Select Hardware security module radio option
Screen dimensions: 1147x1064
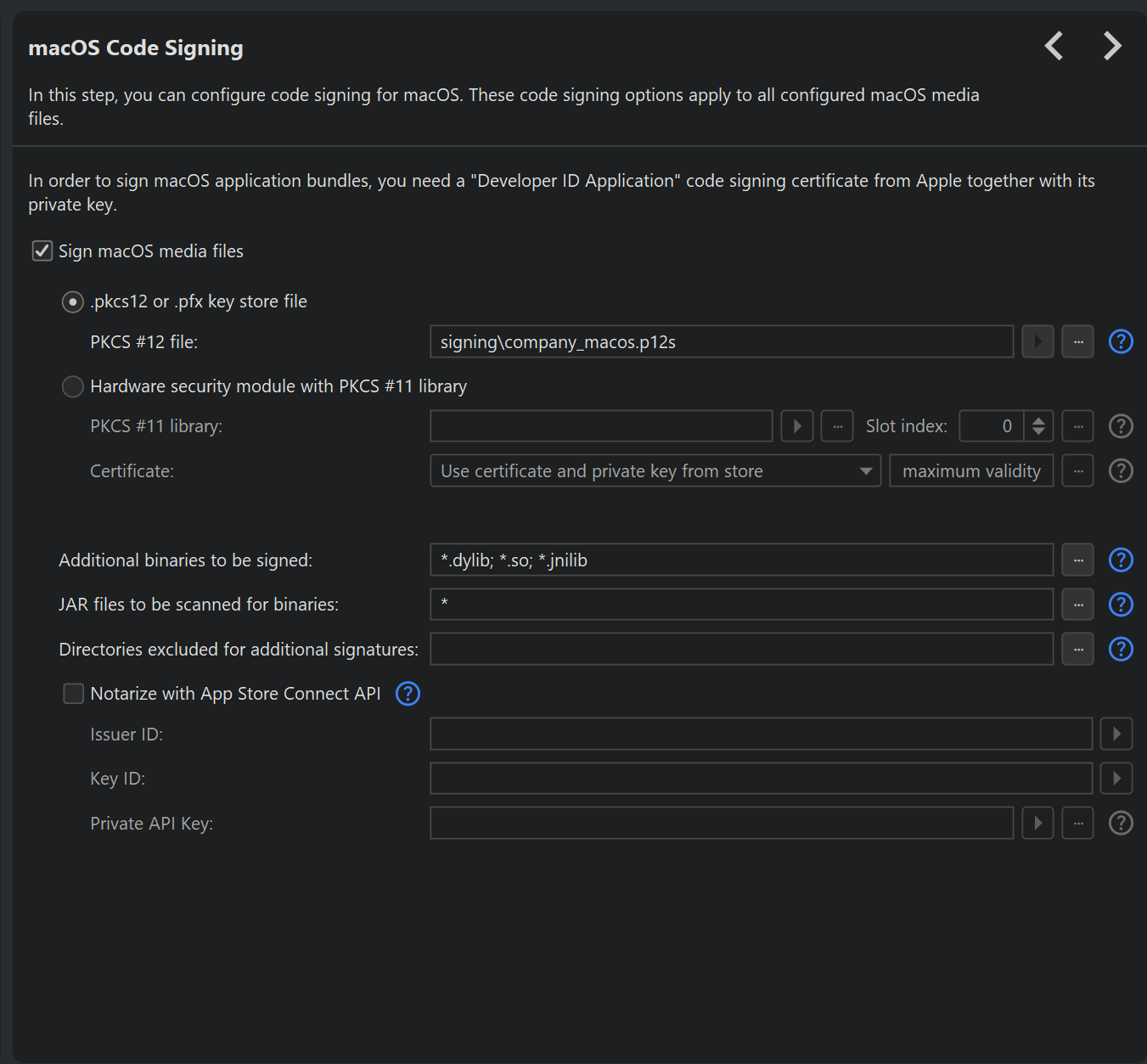[x=73, y=386]
